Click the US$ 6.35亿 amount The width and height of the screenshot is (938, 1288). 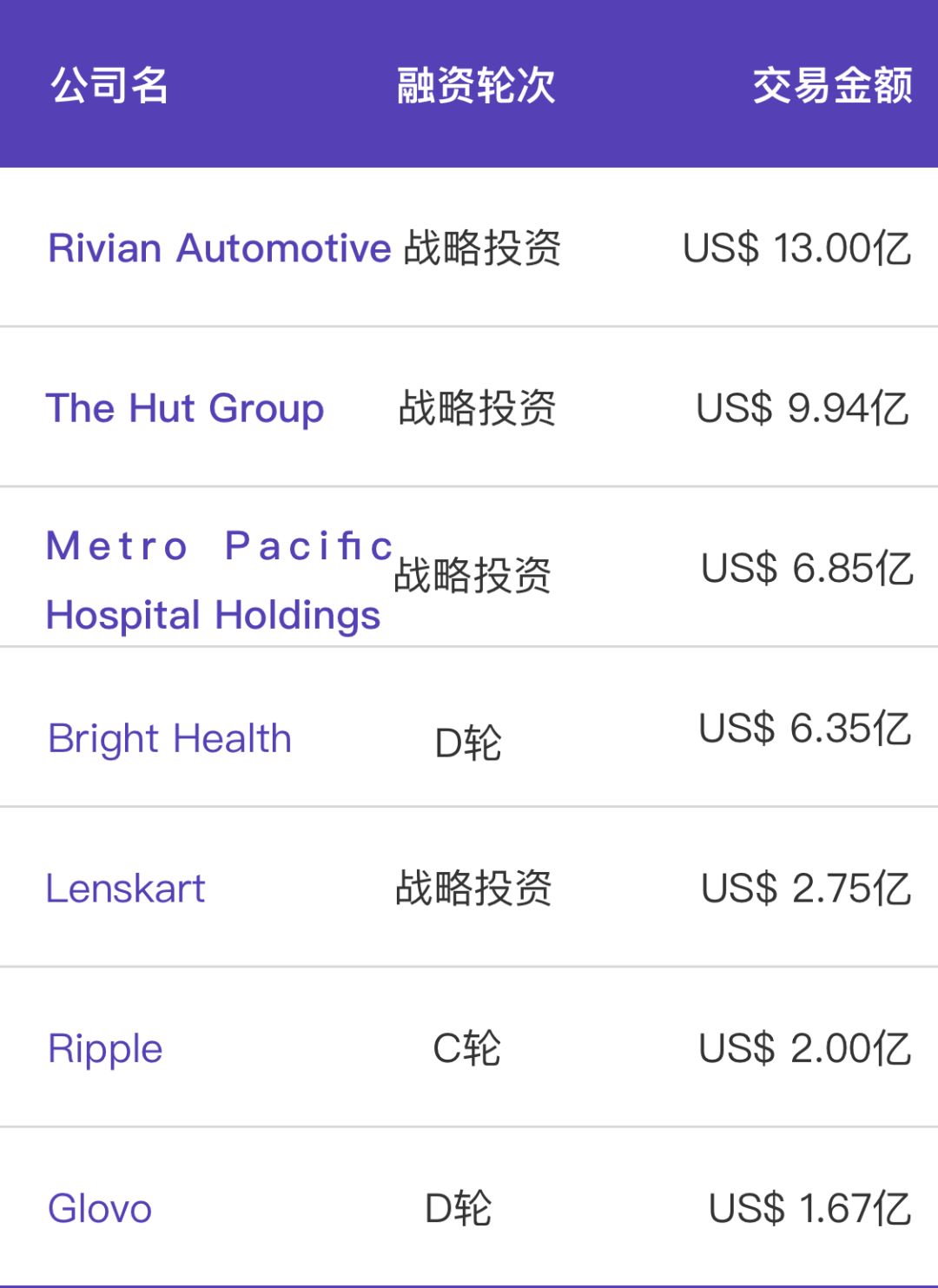point(805,728)
